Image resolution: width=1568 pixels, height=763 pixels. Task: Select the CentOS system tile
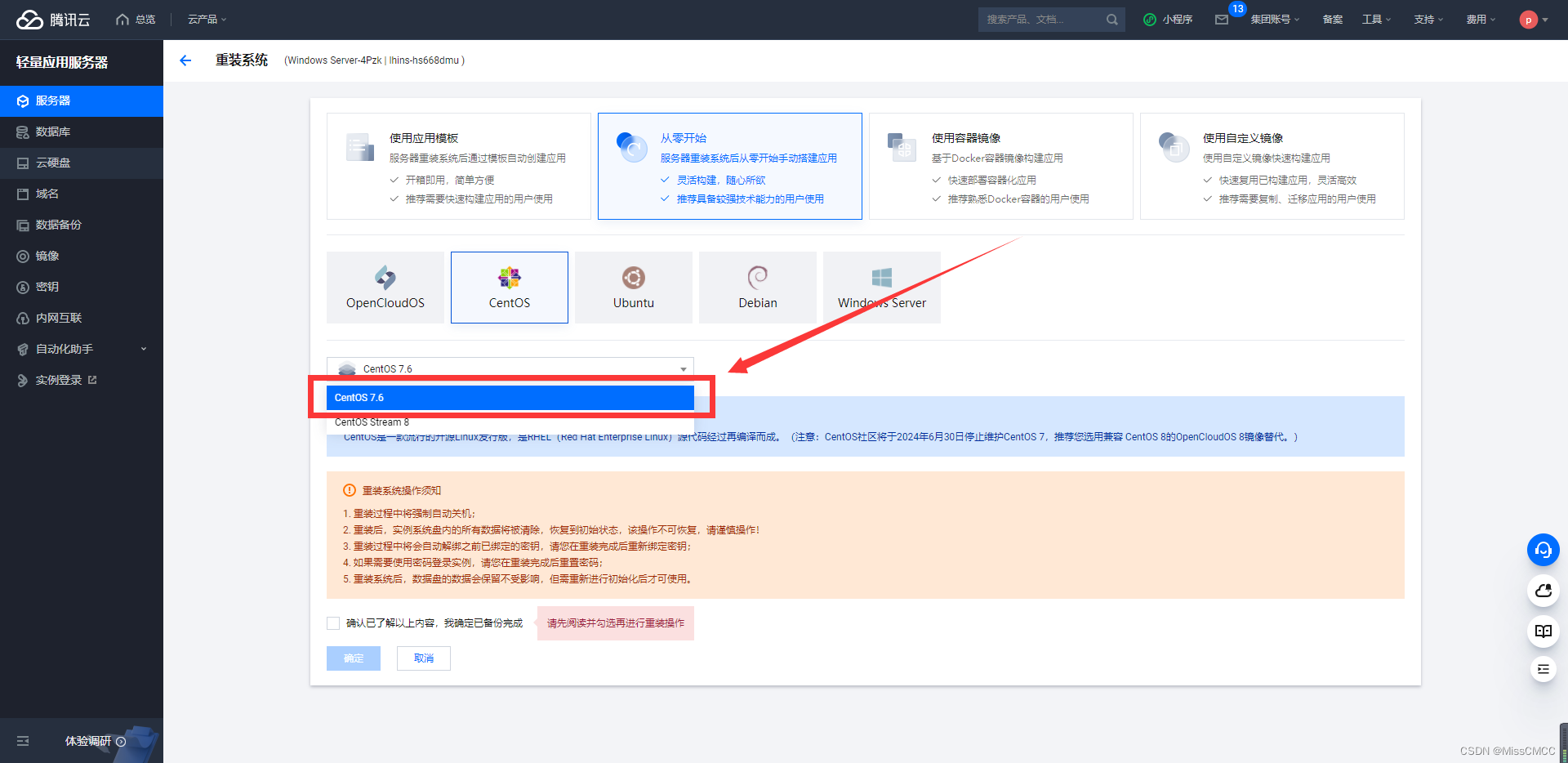510,288
